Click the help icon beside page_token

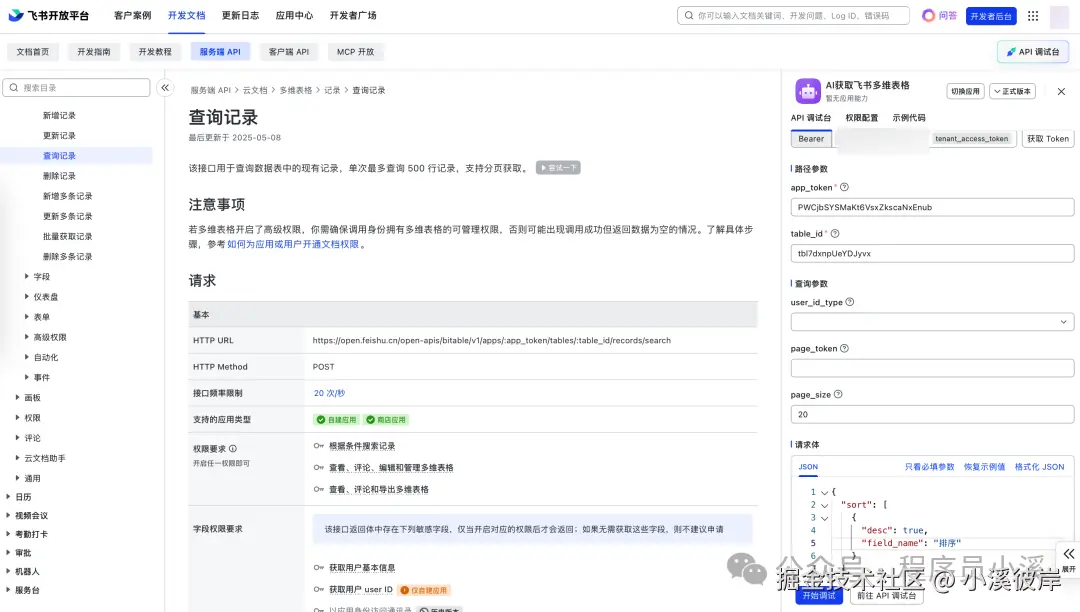(844, 348)
